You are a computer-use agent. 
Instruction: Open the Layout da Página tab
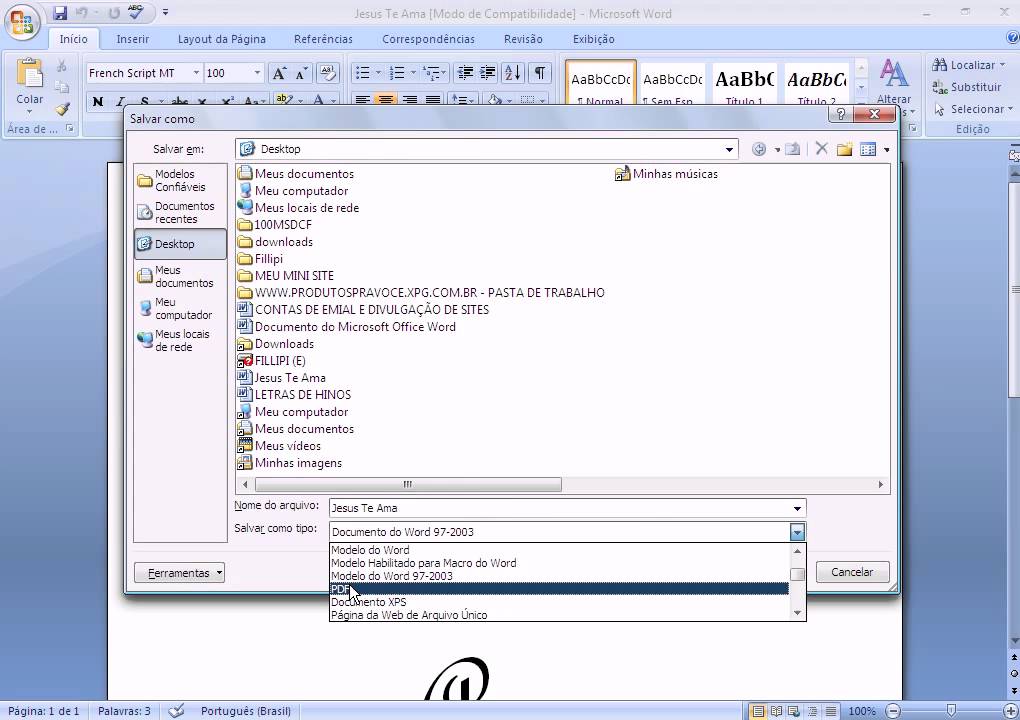(221, 39)
